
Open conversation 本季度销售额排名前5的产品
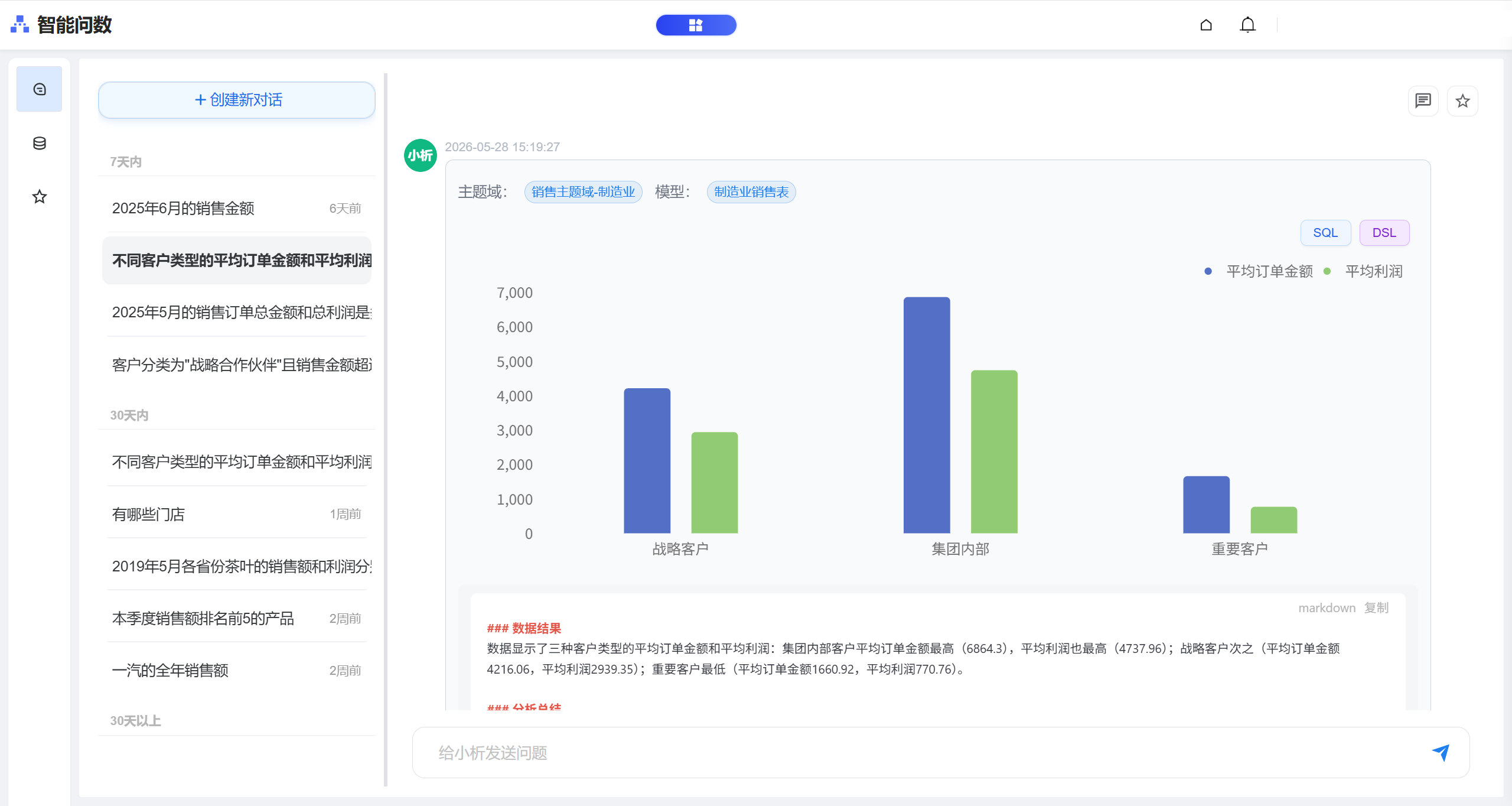pyautogui.click(x=237, y=618)
